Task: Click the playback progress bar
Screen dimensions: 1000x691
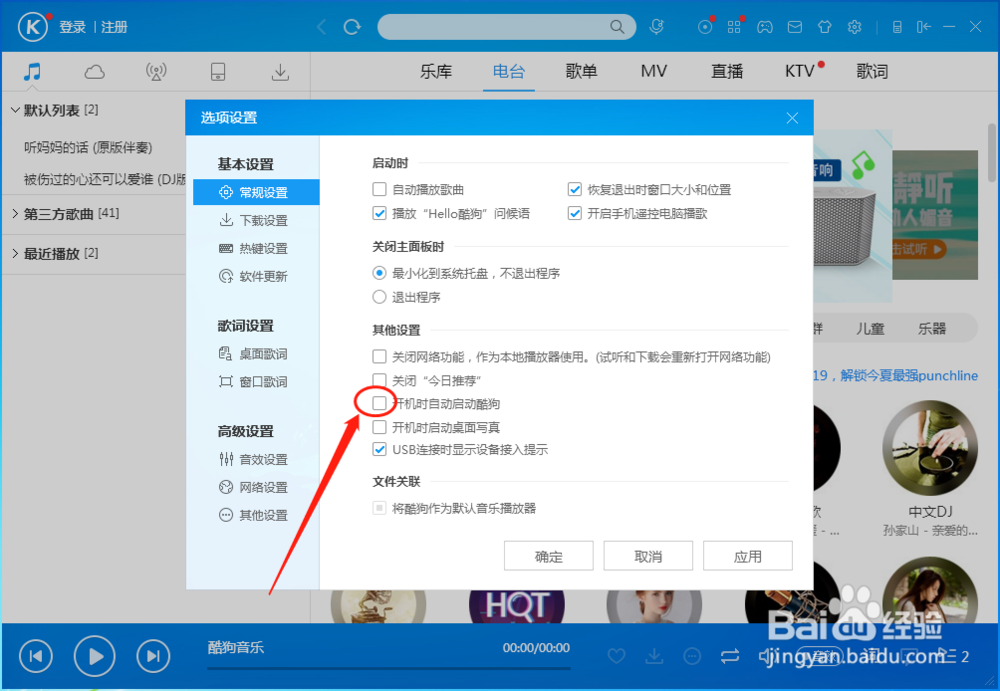Action: [388, 668]
